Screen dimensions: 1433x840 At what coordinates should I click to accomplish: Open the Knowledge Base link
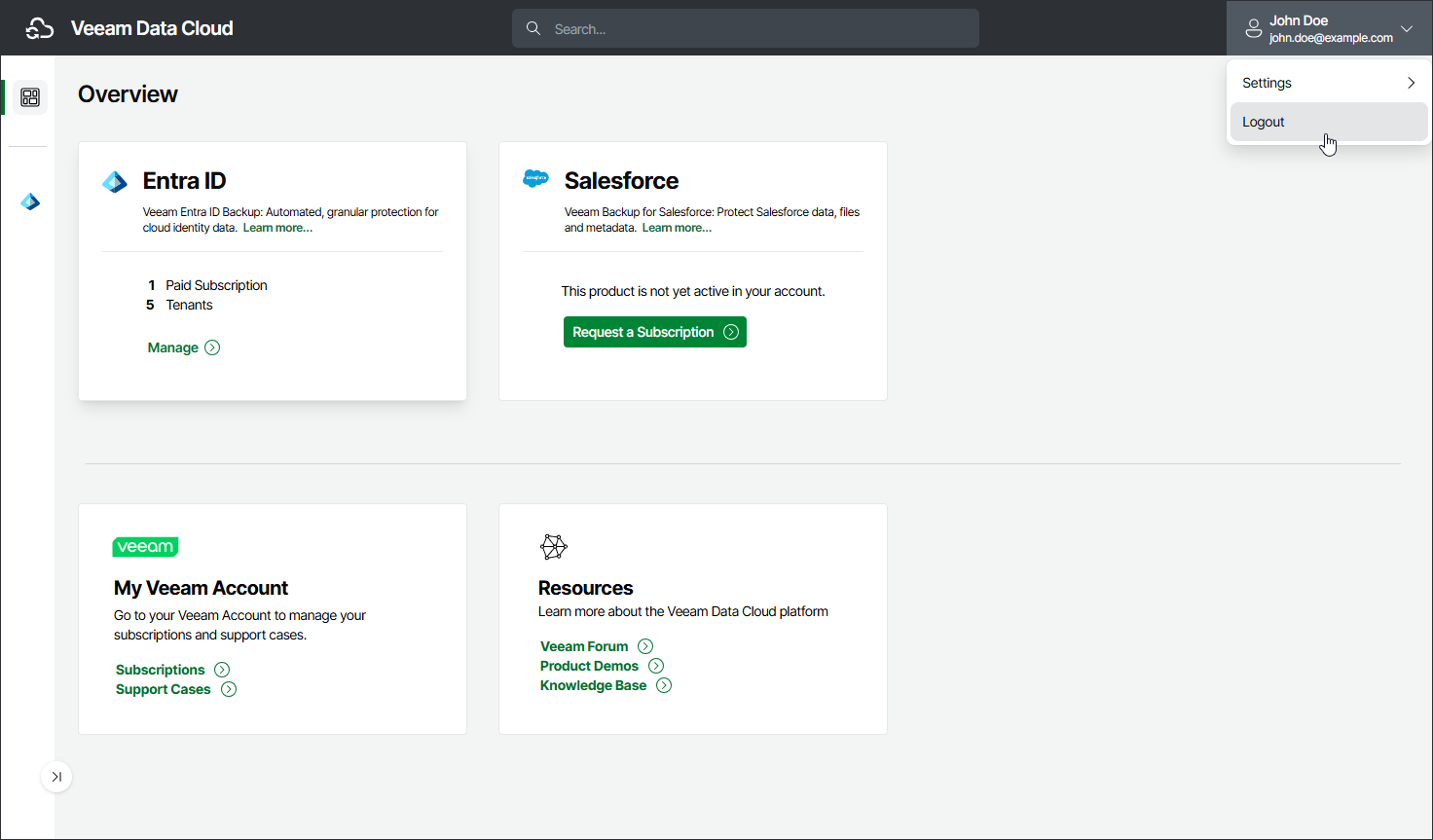tap(593, 685)
